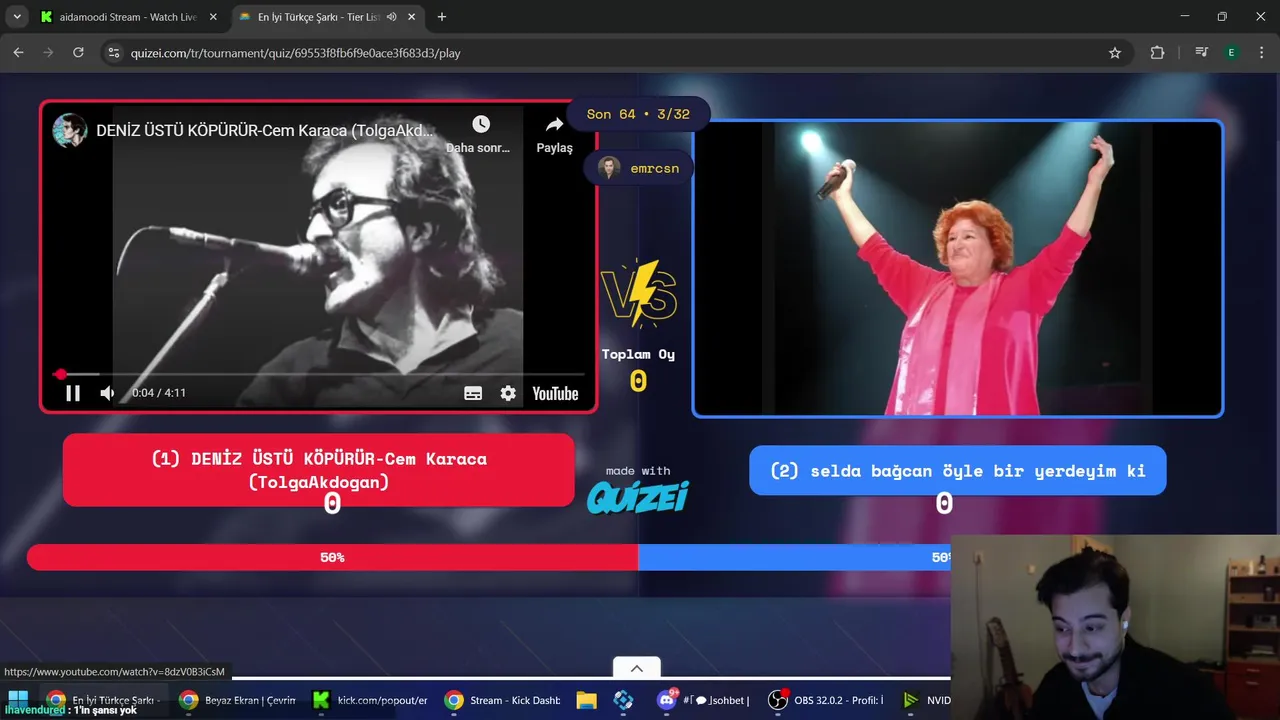Open the browser extensions menu
1280x720 pixels.
tap(1157, 53)
